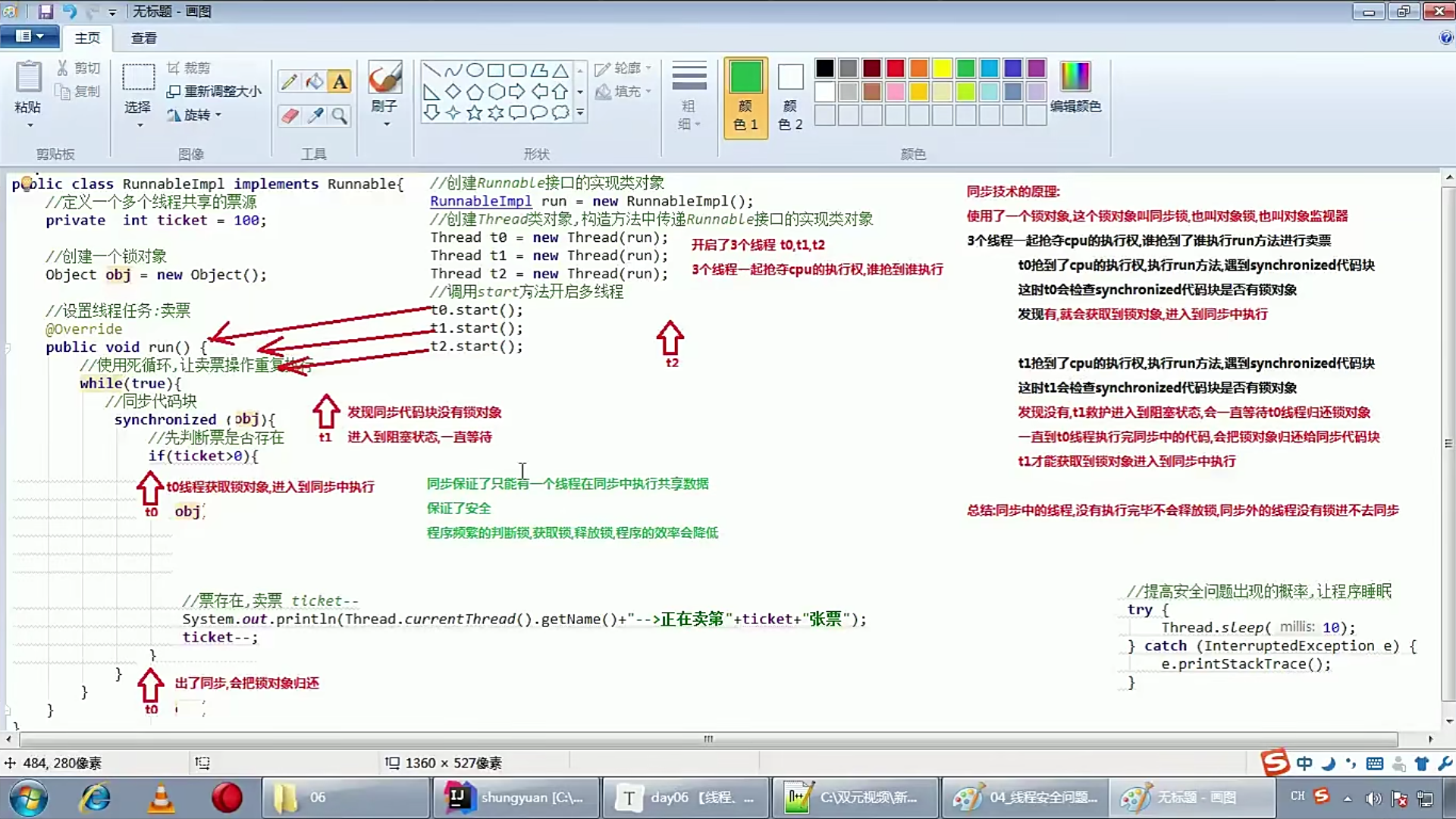This screenshot has width=1456, height=819.
Task: Choose the Right arrow shape
Action: coord(517,92)
